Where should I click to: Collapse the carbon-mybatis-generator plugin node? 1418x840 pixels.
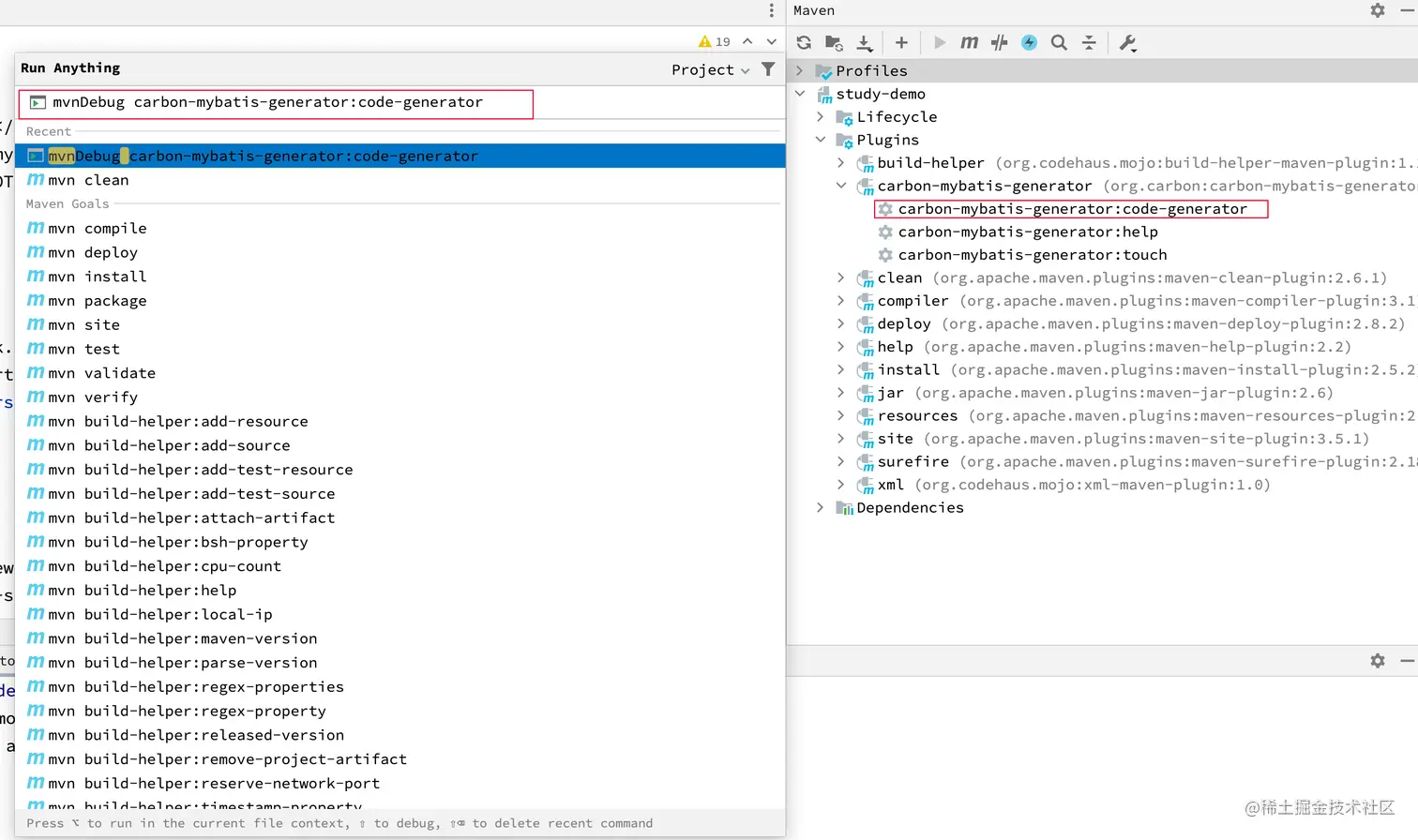pos(841,186)
